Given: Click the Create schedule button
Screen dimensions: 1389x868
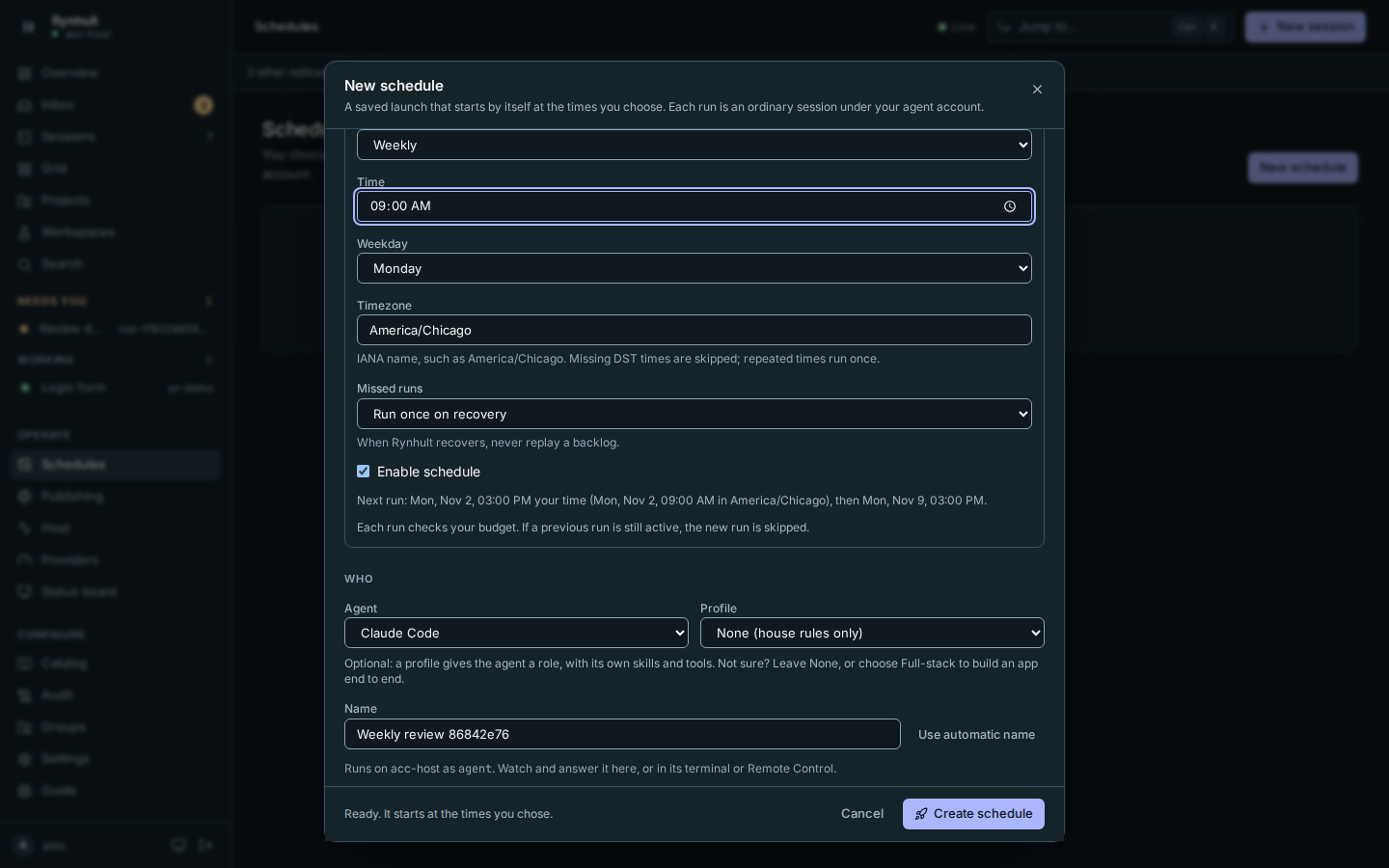Looking at the screenshot, I should point(973,814).
